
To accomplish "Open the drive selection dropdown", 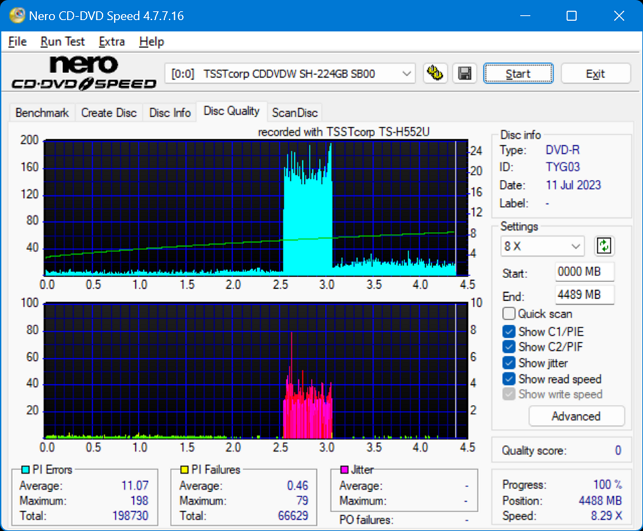I will point(290,74).
